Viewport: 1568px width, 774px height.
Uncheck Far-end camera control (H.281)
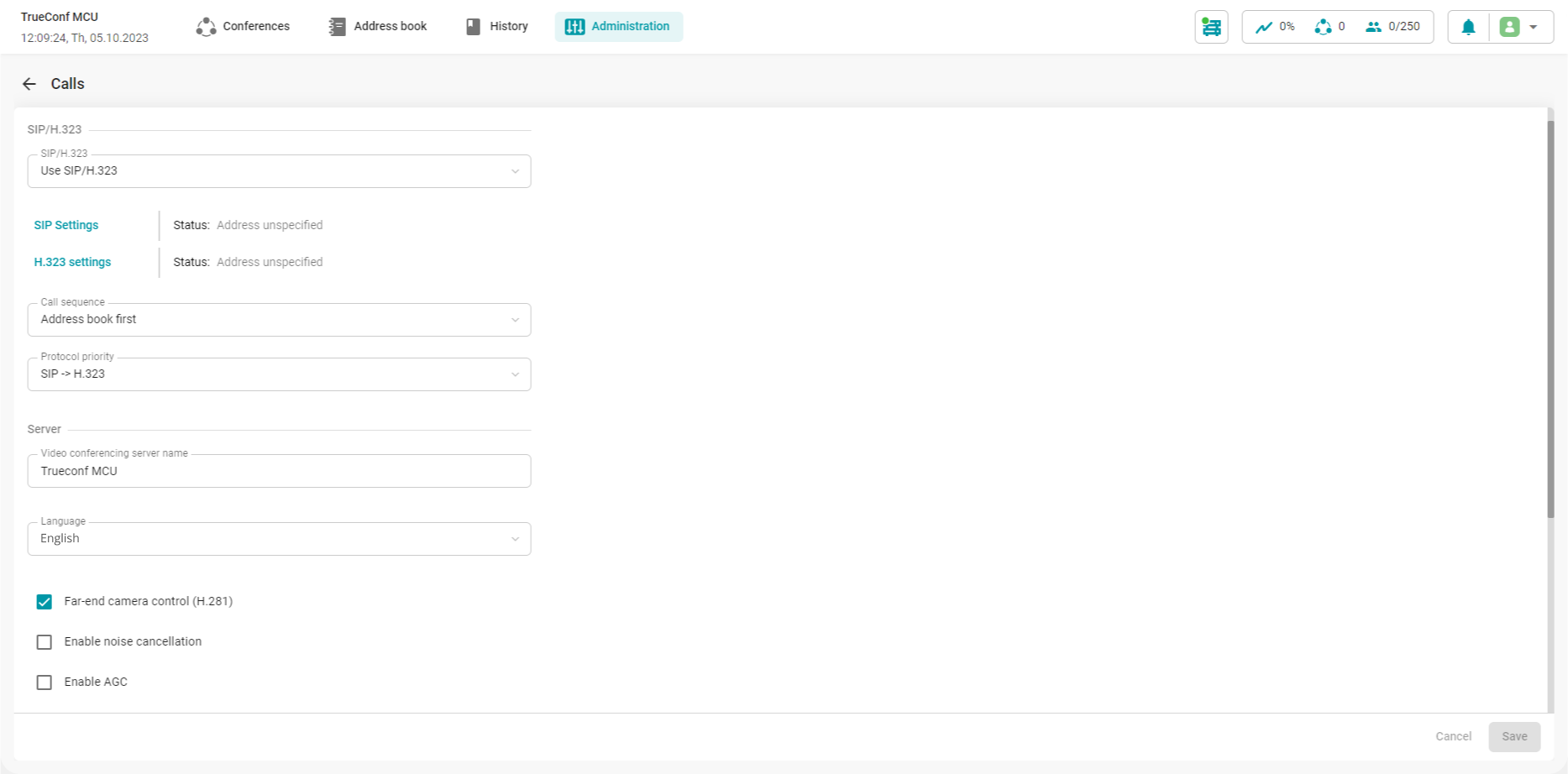[x=45, y=602]
